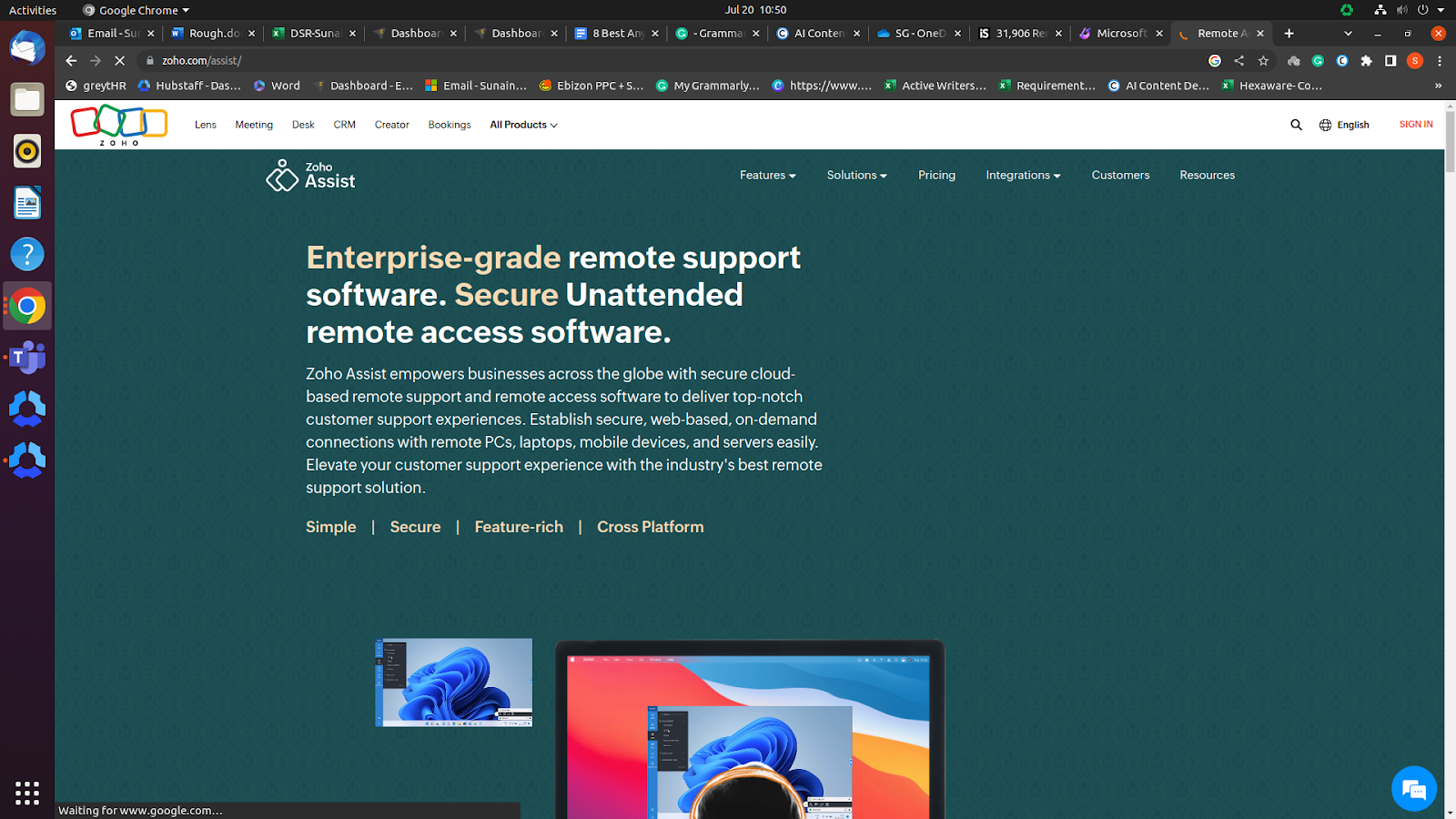Click the small Windows desktop screenshot thumbnail
Image resolution: width=1456 pixels, height=819 pixels.
point(454,682)
